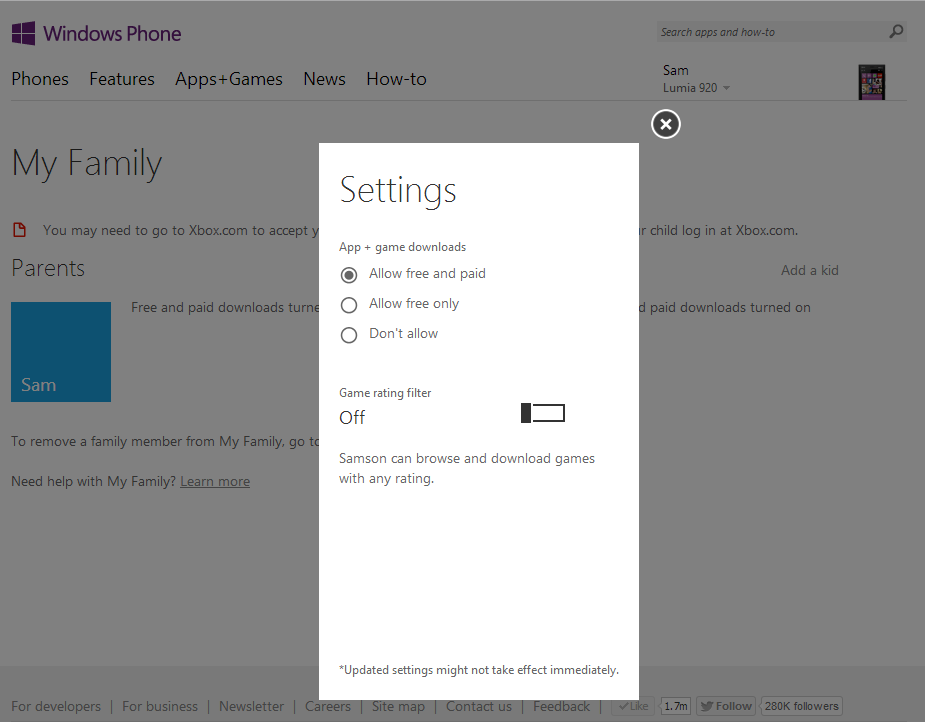Open the Phones menu
The width and height of the screenshot is (925, 722).
pos(39,79)
